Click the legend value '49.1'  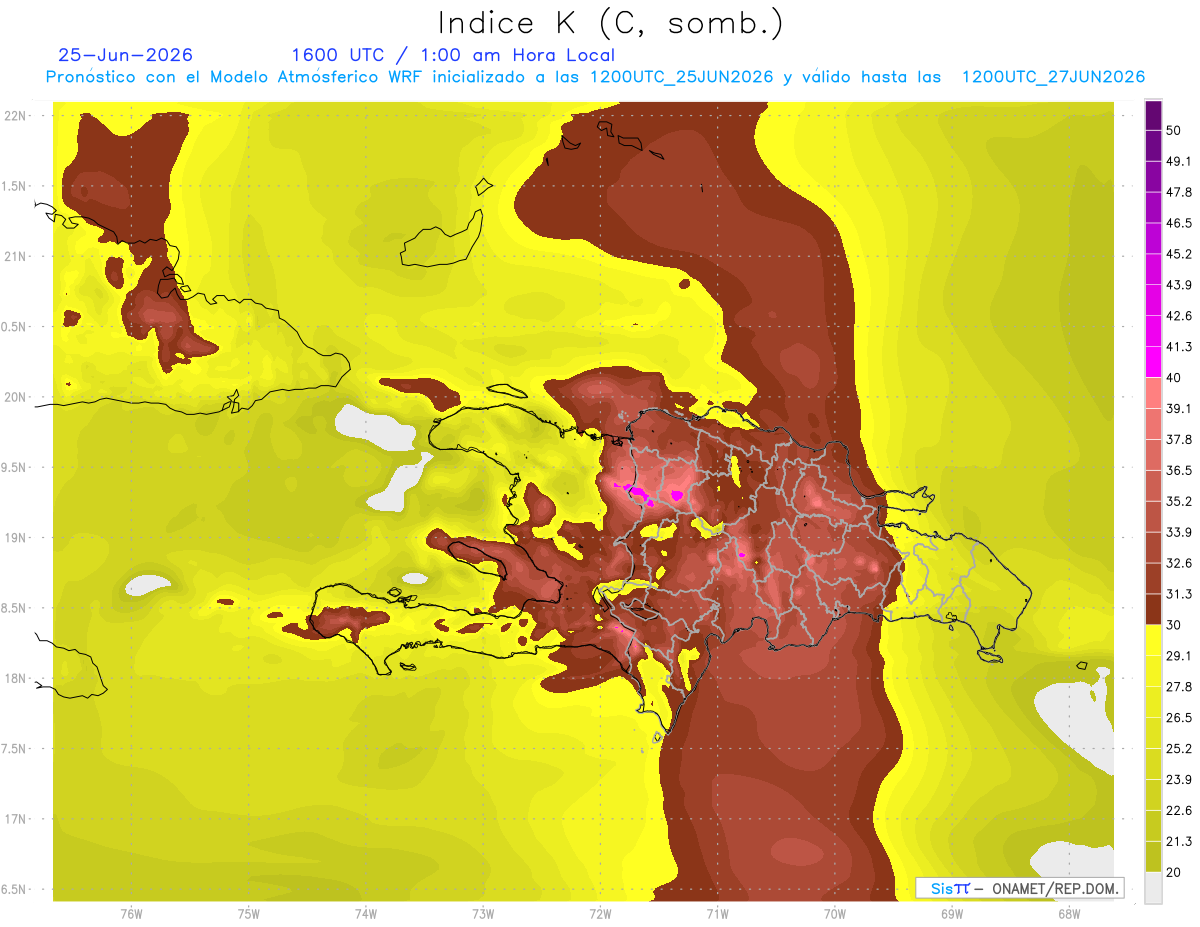[x=1178, y=161]
